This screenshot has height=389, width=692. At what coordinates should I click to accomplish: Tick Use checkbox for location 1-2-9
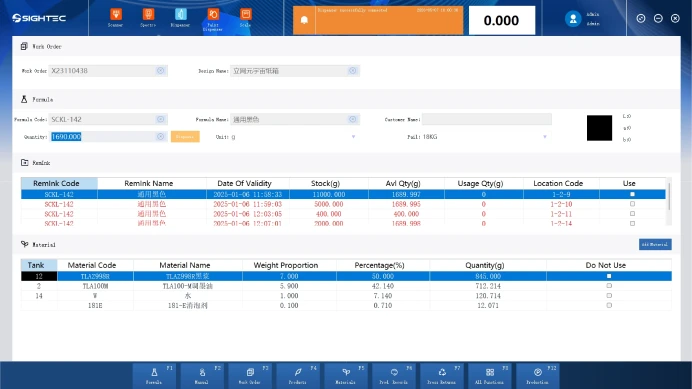click(632, 194)
